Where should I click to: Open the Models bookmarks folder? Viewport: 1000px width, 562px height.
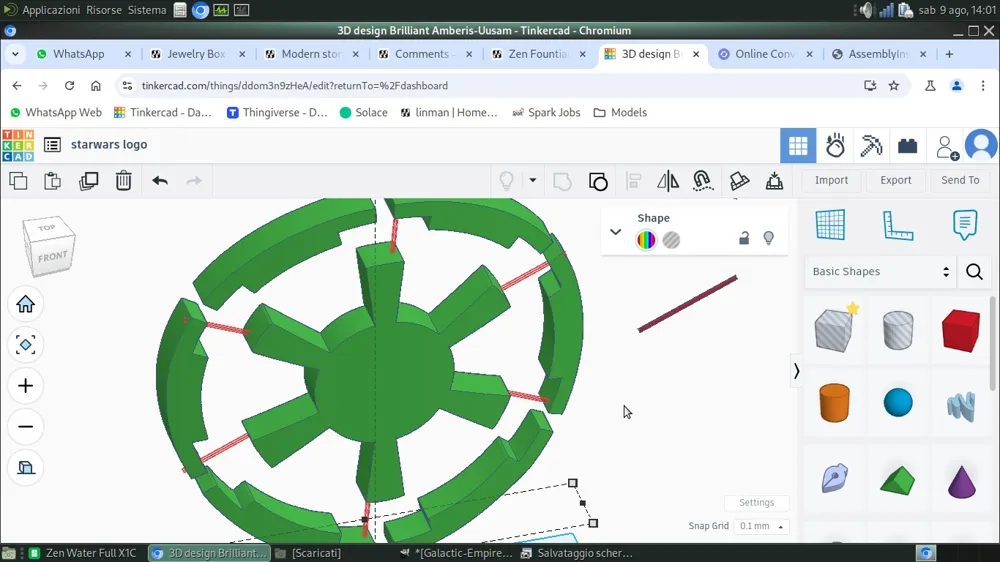pyautogui.click(x=620, y=112)
